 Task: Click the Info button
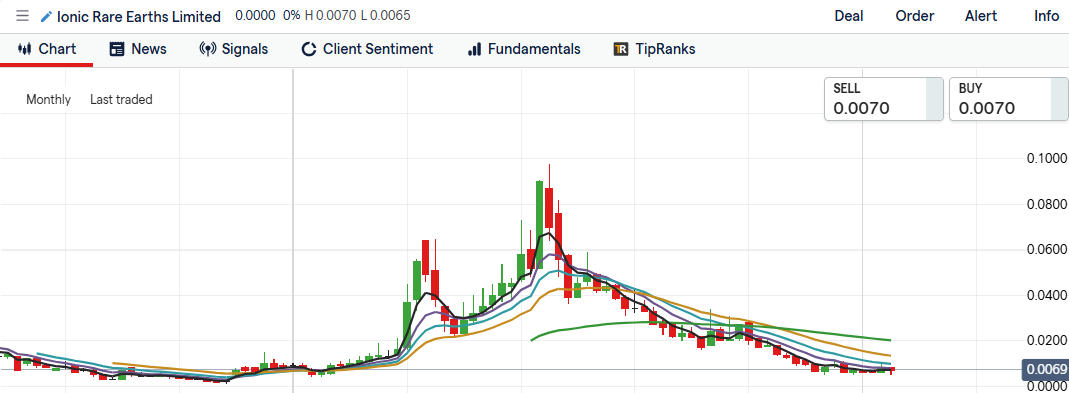click(x=1047, y=16)
